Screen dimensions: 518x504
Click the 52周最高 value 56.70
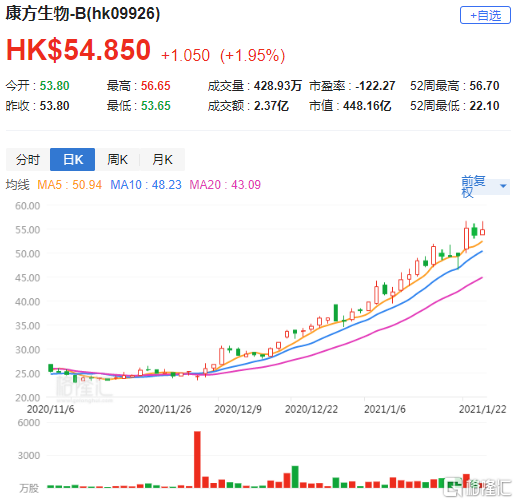(x=484, y=86)
